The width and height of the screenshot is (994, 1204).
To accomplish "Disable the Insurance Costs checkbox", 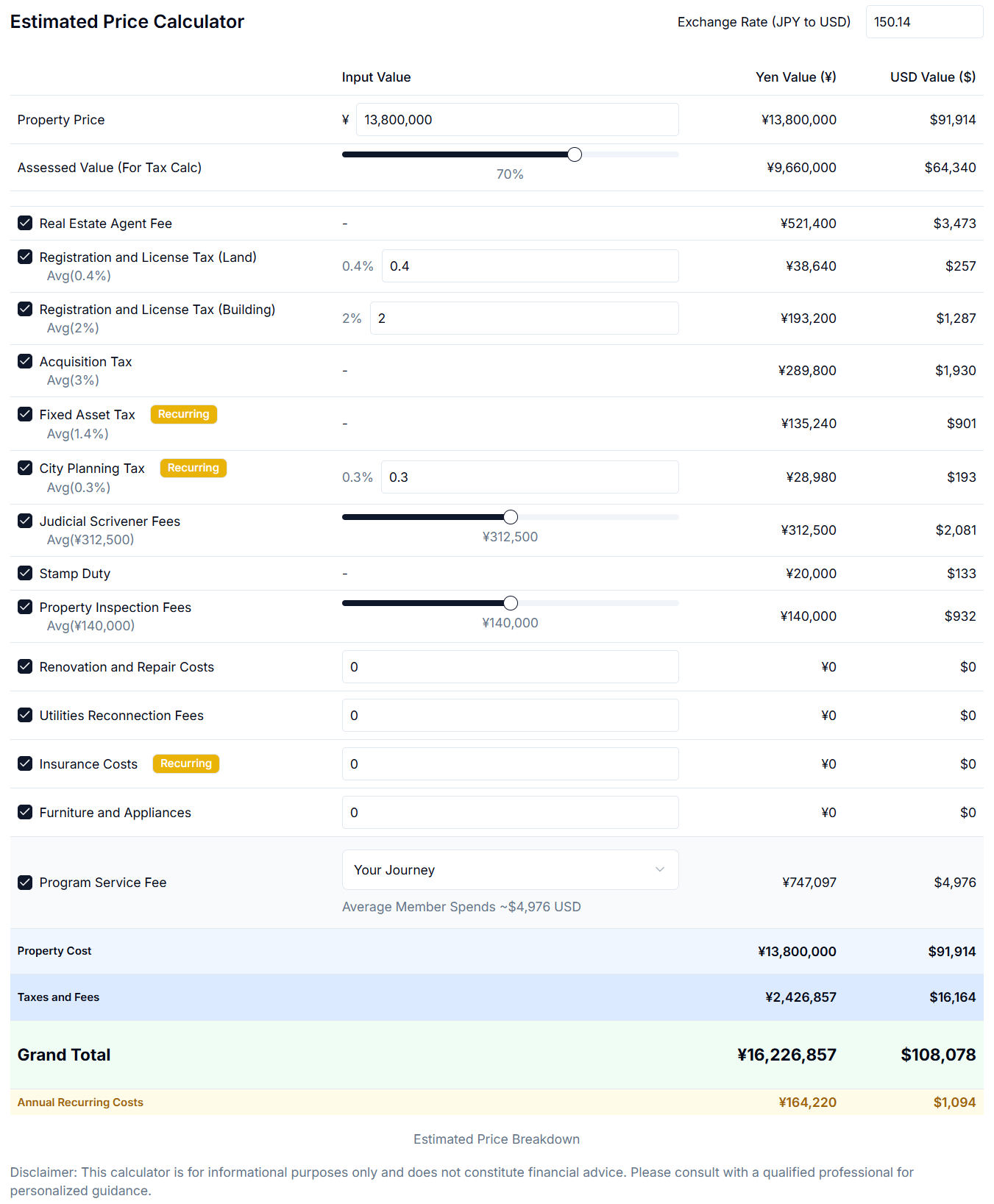I will (x=25, y=763).
